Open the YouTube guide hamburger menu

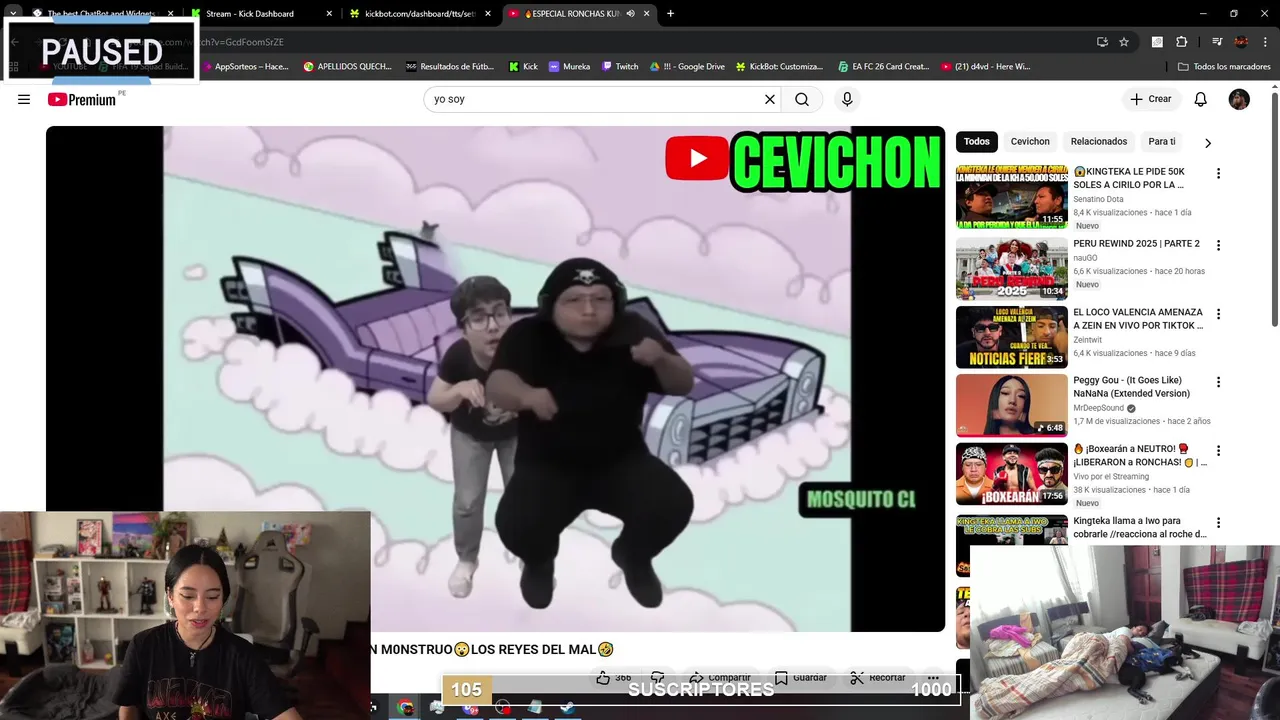click(24, 99)
